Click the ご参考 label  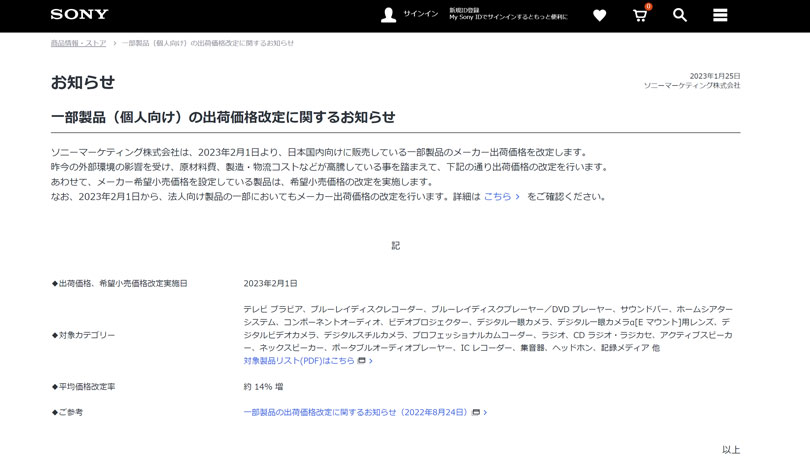click(67, 412)
